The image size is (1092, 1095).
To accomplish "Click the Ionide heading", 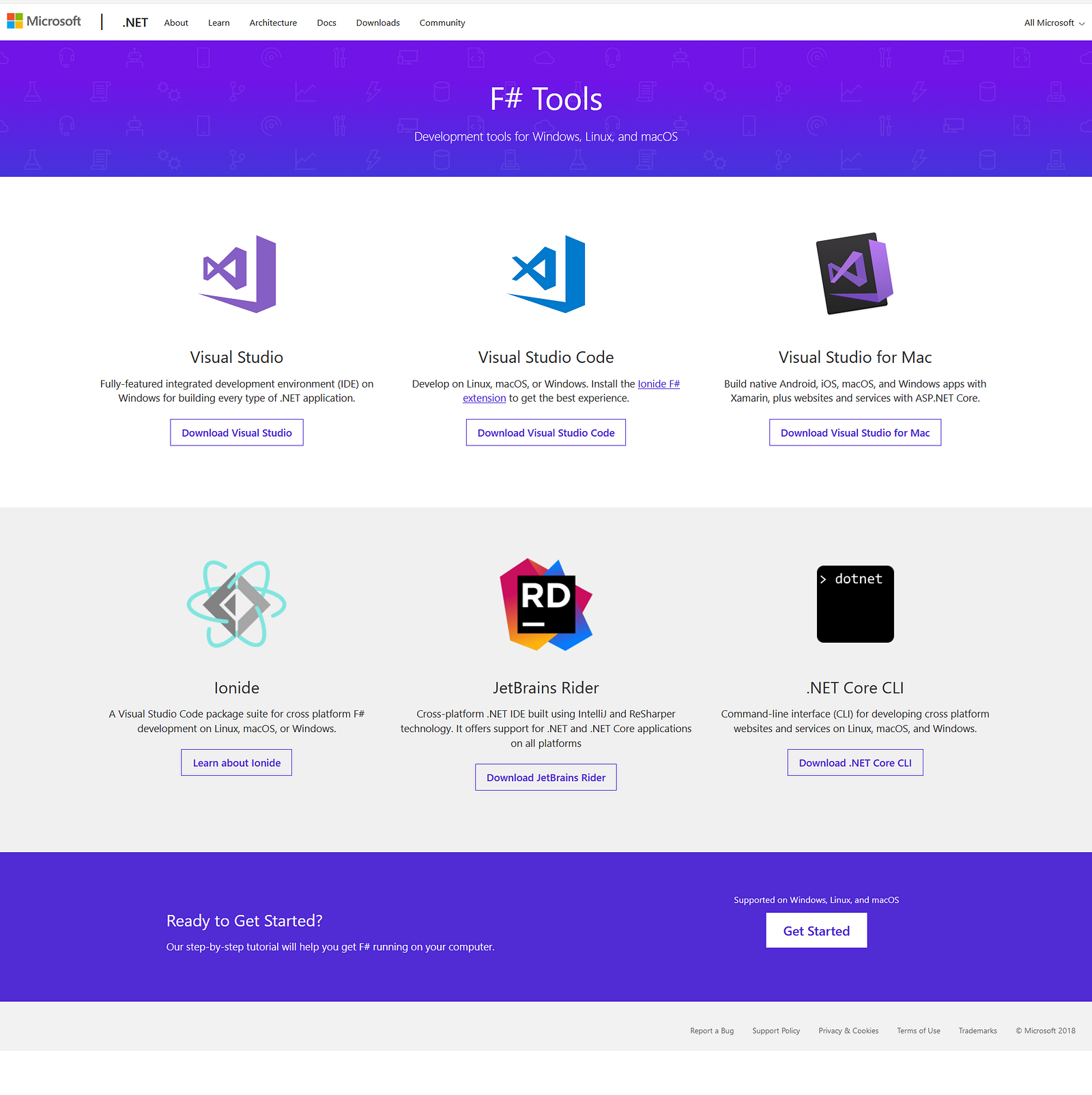I will [237, 688].
